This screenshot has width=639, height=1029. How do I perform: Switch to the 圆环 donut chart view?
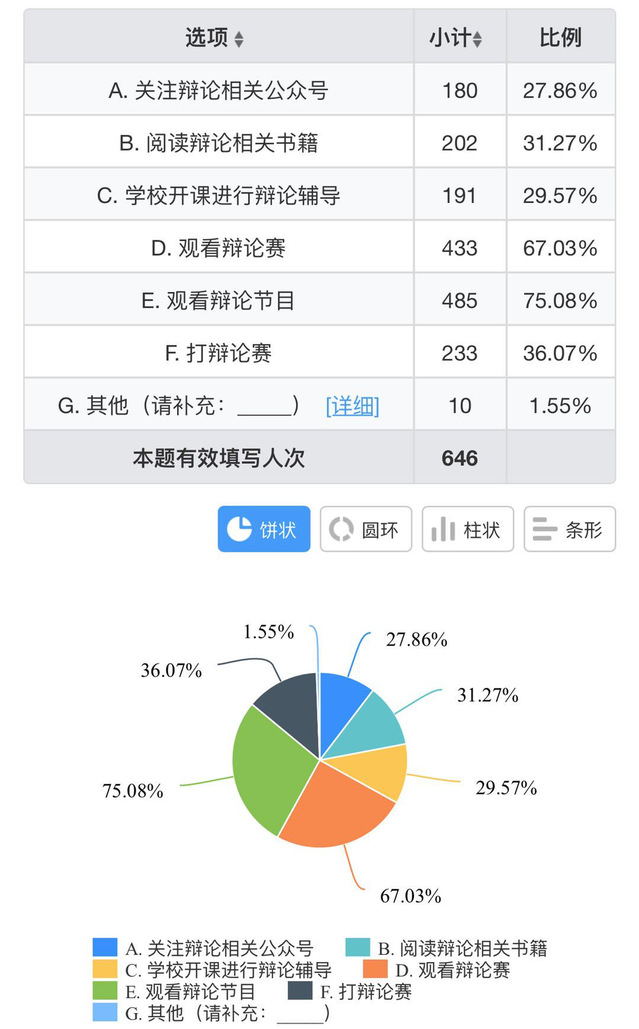[x=365, y=529]
